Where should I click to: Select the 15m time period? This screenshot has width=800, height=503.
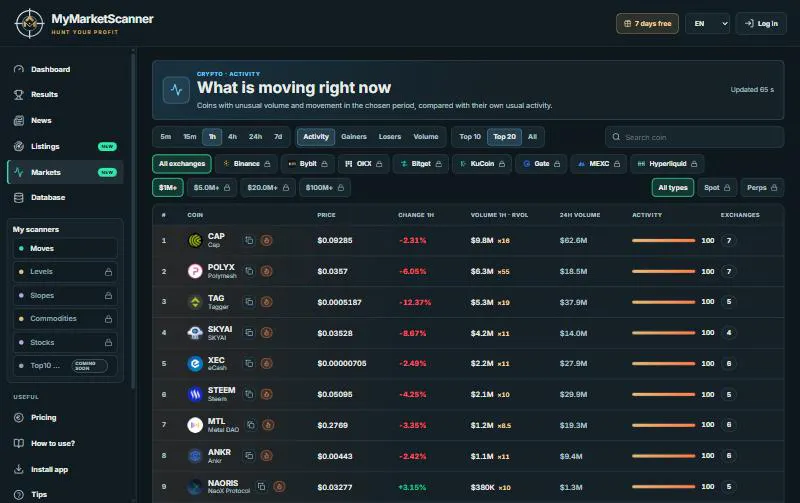click(190, 137)
